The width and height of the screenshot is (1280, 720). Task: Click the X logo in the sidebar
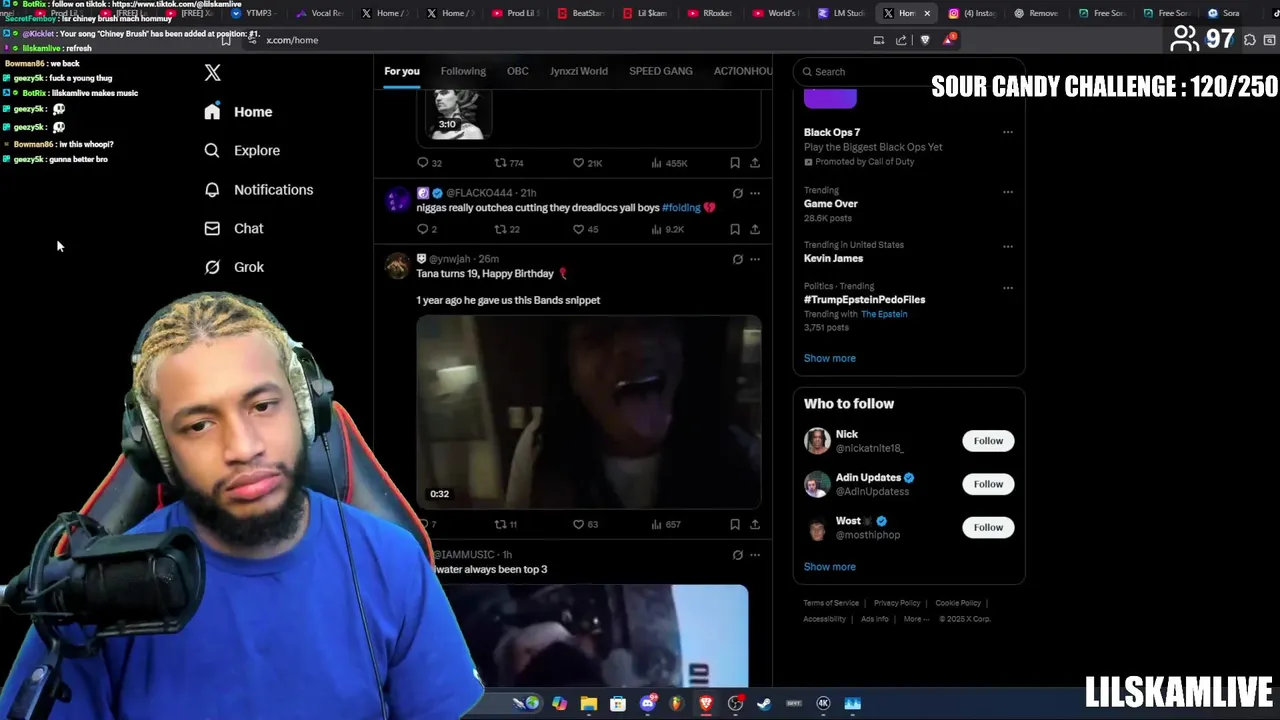[212, 73]
